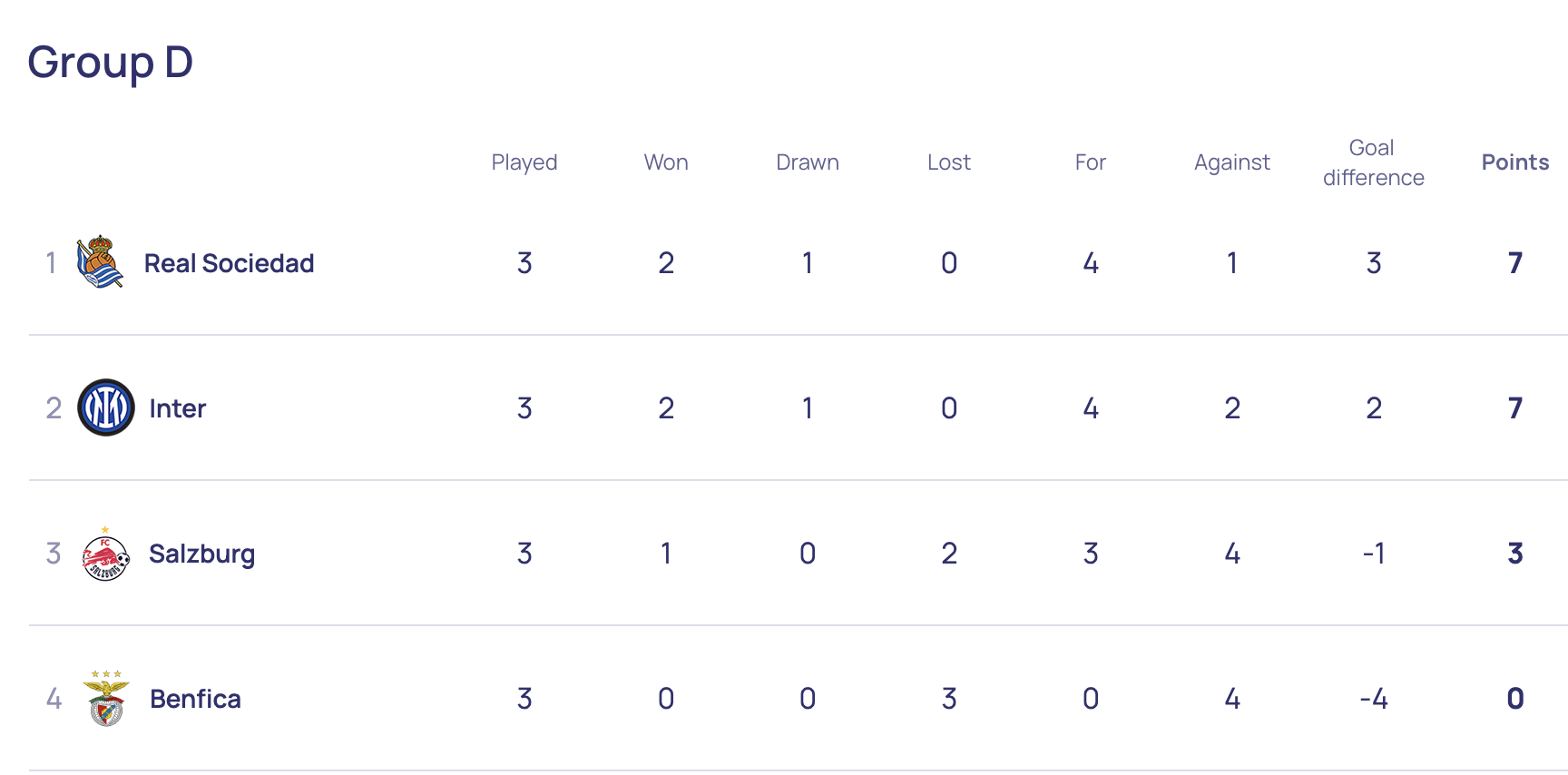This screenshot has height=775, width=1568.
Task: Click the Goal difference column header
Action: tap(1373, 162)
